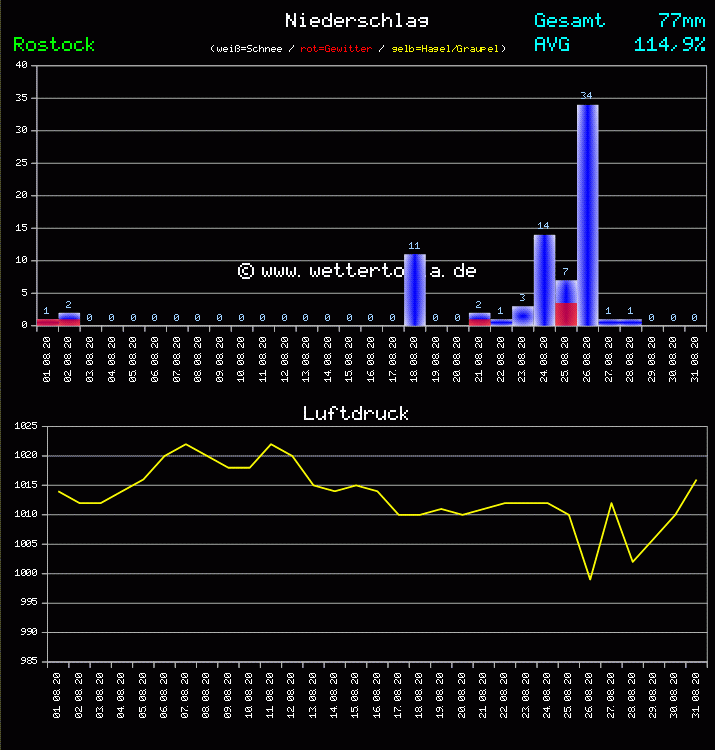Select 01.08.20 date label under precipitation chart
Viewport: 715px width, 750px height.
(x=47, y=358)
